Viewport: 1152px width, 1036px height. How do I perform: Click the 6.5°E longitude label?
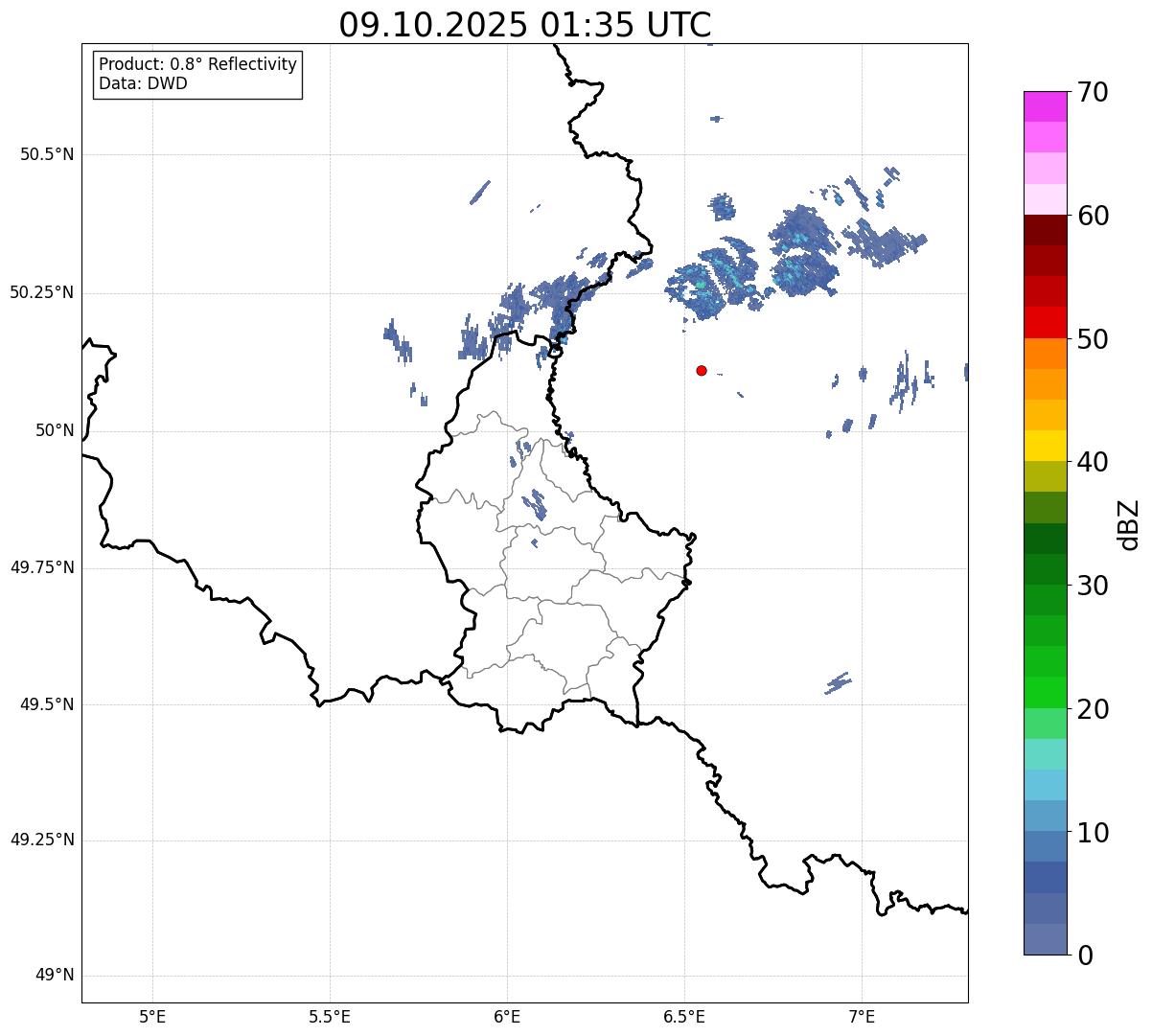[x=684, y=1016]
